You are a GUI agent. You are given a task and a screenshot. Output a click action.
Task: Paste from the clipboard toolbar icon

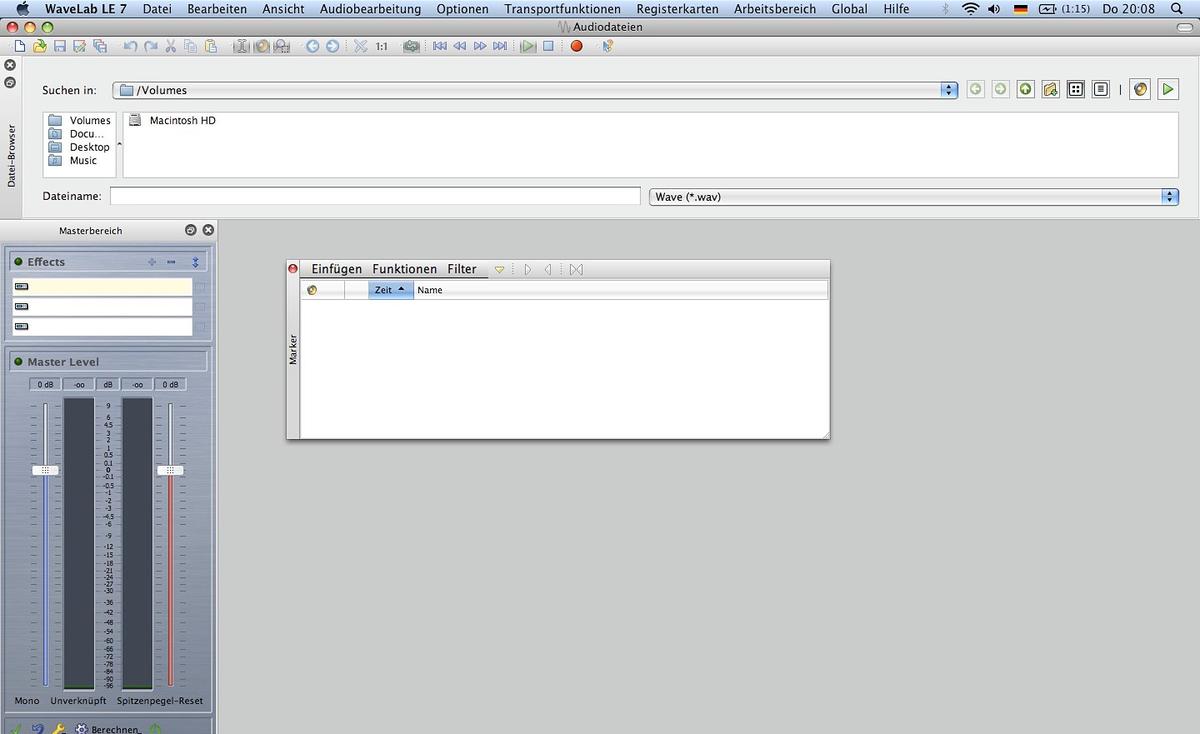click(x=210, y=46)
